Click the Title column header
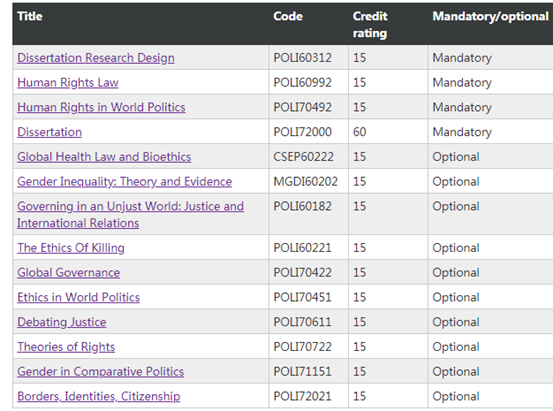The image size is (553, 411). point(30,16)
